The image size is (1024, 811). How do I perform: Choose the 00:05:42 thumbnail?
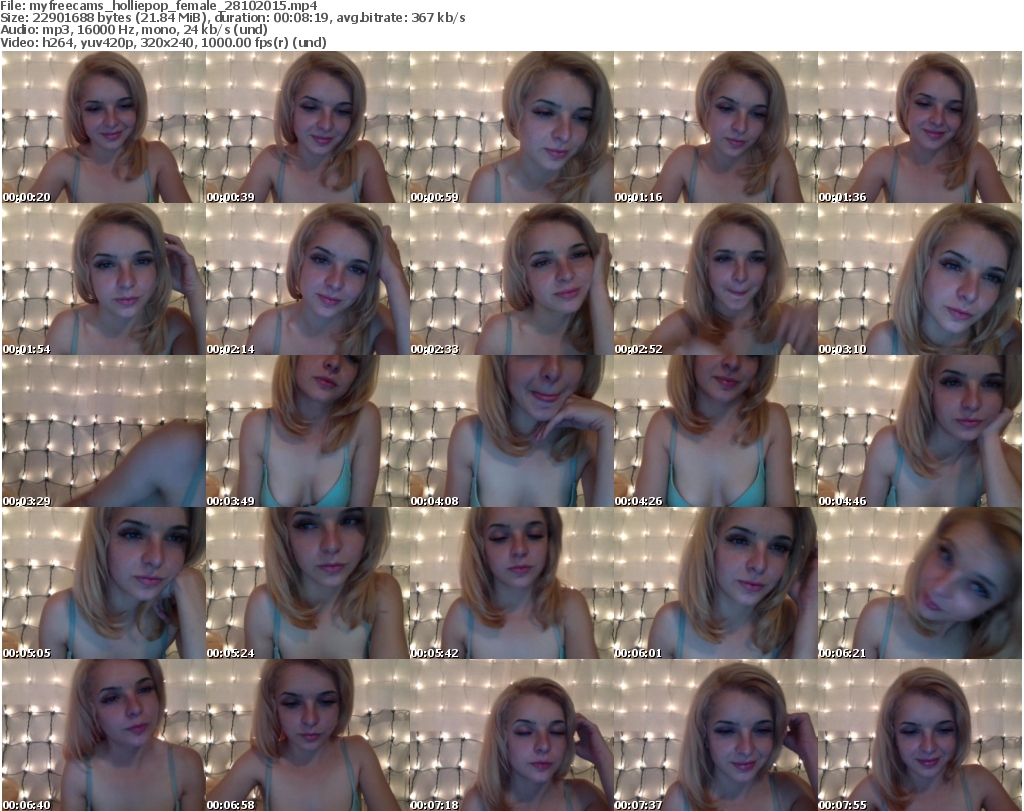click(512, 583)
